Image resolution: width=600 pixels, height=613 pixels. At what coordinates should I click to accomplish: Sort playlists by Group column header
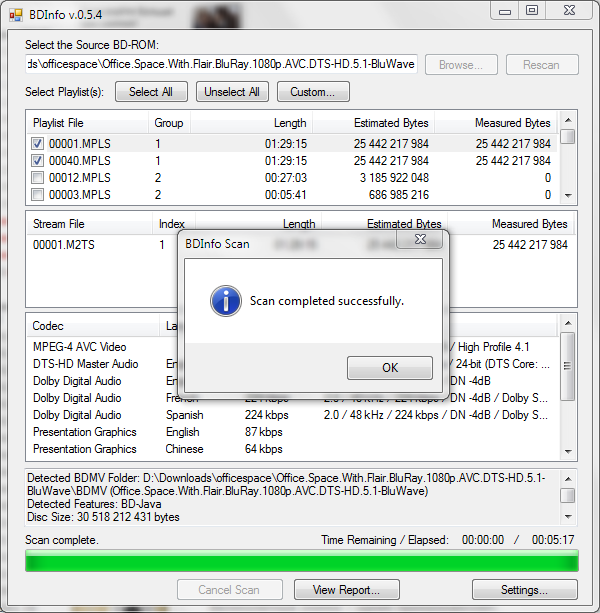(x=169, y=123)
